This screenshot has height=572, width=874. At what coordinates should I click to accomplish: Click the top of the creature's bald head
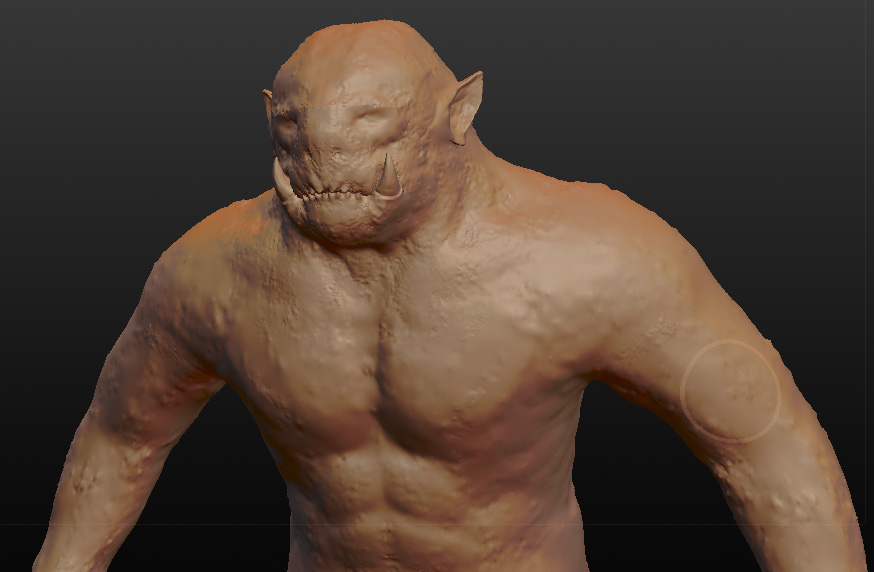click(350, 45)
